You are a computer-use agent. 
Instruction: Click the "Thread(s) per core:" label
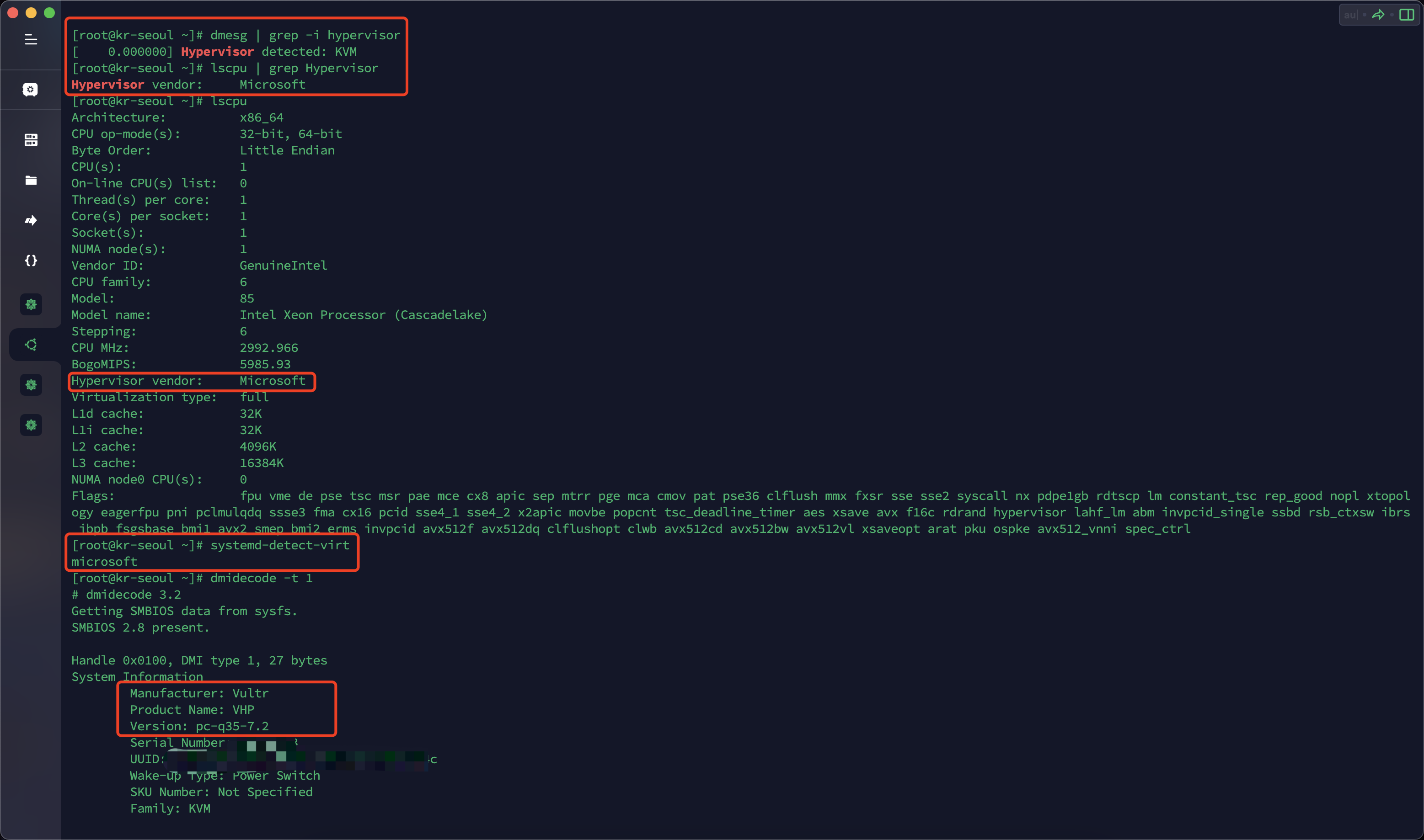140,200
